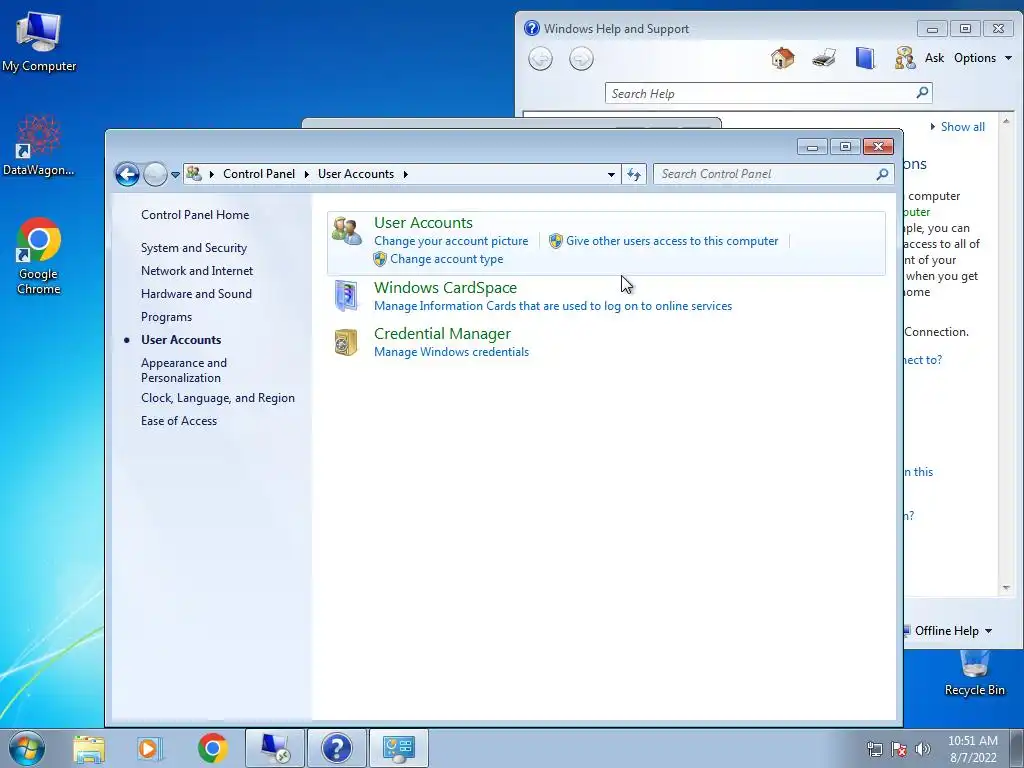Screen dimensions: 1024x768
Task: Click the Control Panel forward arrow
Action: pos(155,174)
